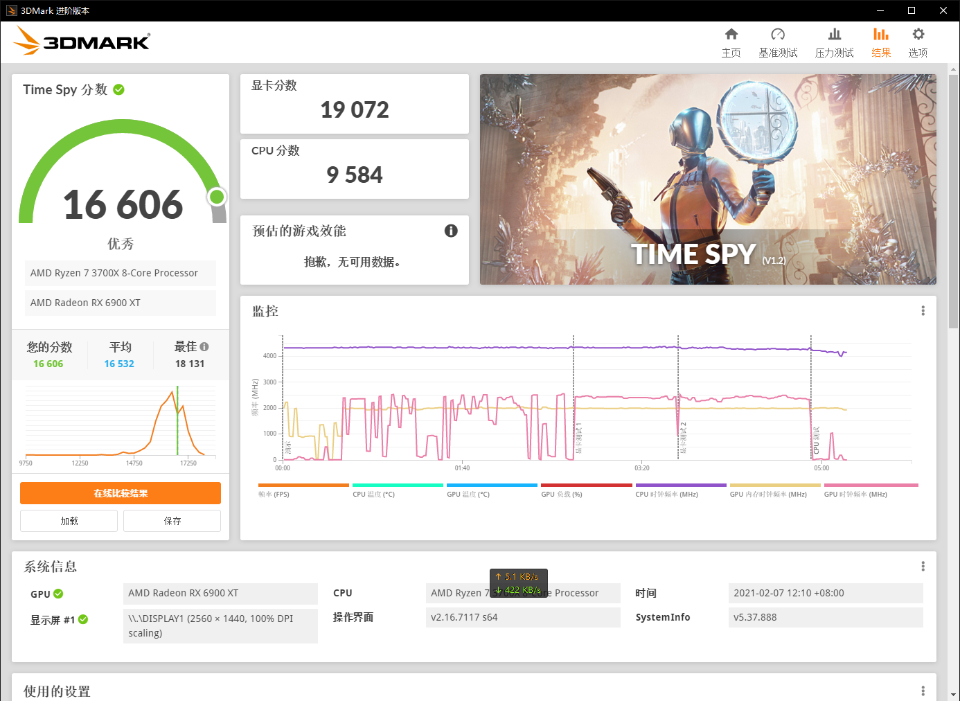Image resolution: width=960 pixels, height=701 pixels.
Task: Click the average score 16 532
Action: 119,364
